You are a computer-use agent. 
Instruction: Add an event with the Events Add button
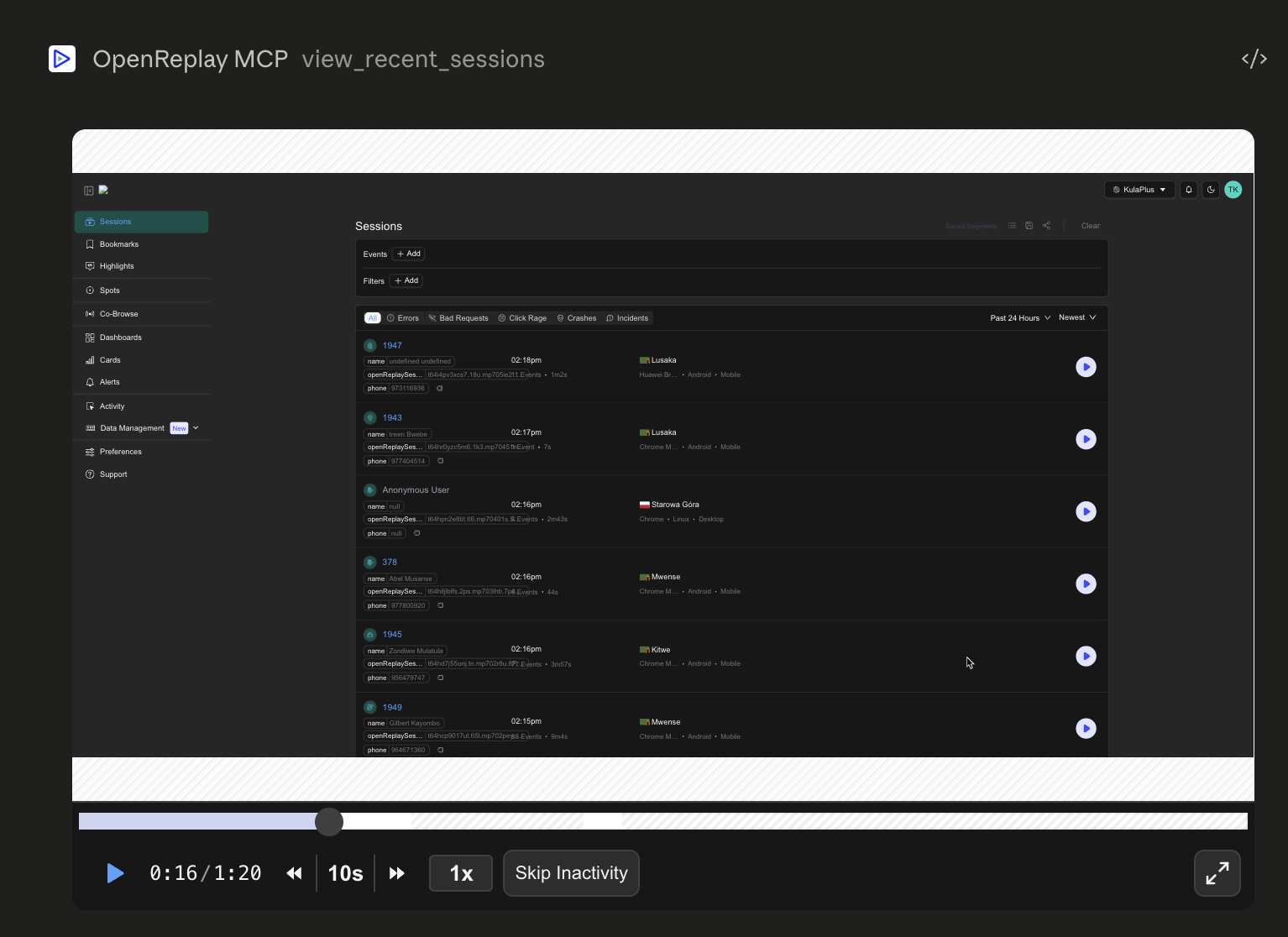click(x=409, y=254)
